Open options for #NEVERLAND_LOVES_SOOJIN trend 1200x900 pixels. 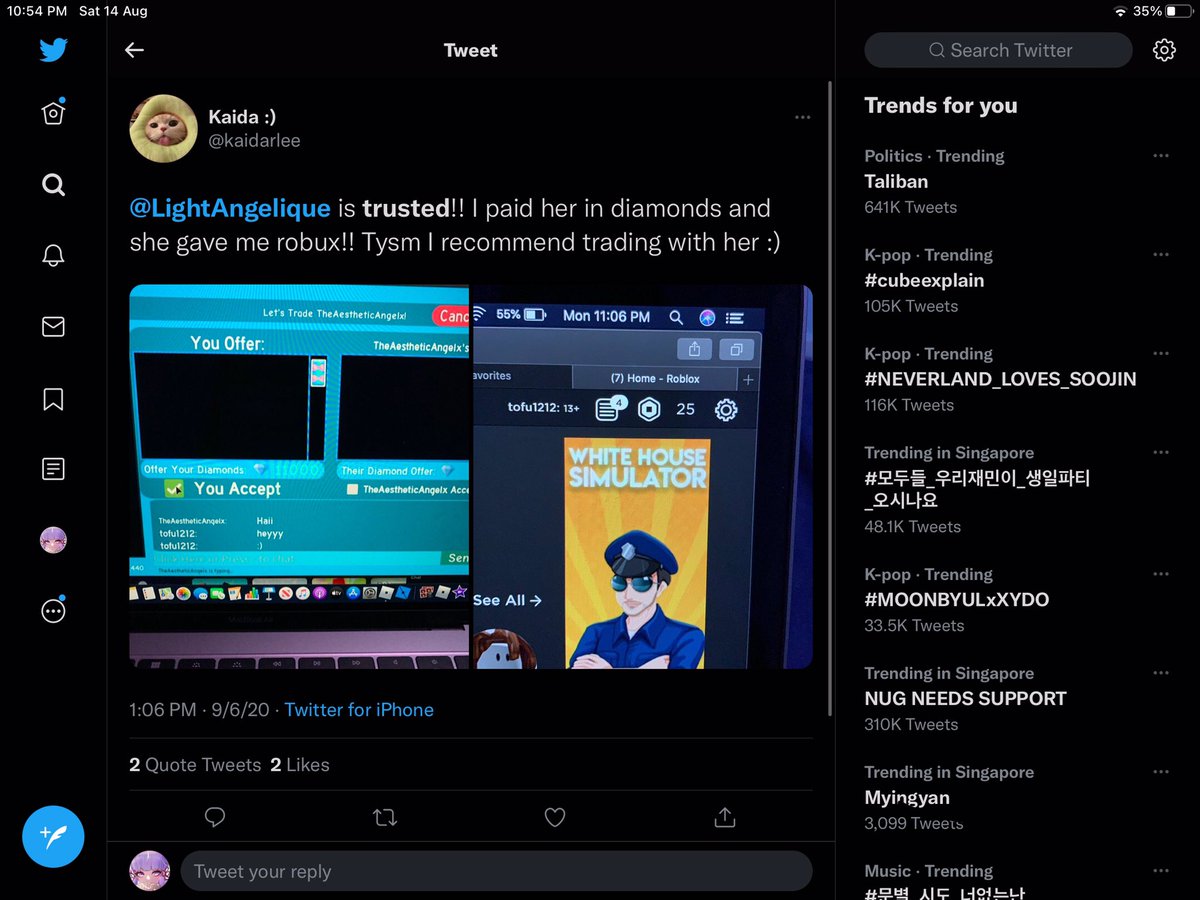tap(1160, 354)
